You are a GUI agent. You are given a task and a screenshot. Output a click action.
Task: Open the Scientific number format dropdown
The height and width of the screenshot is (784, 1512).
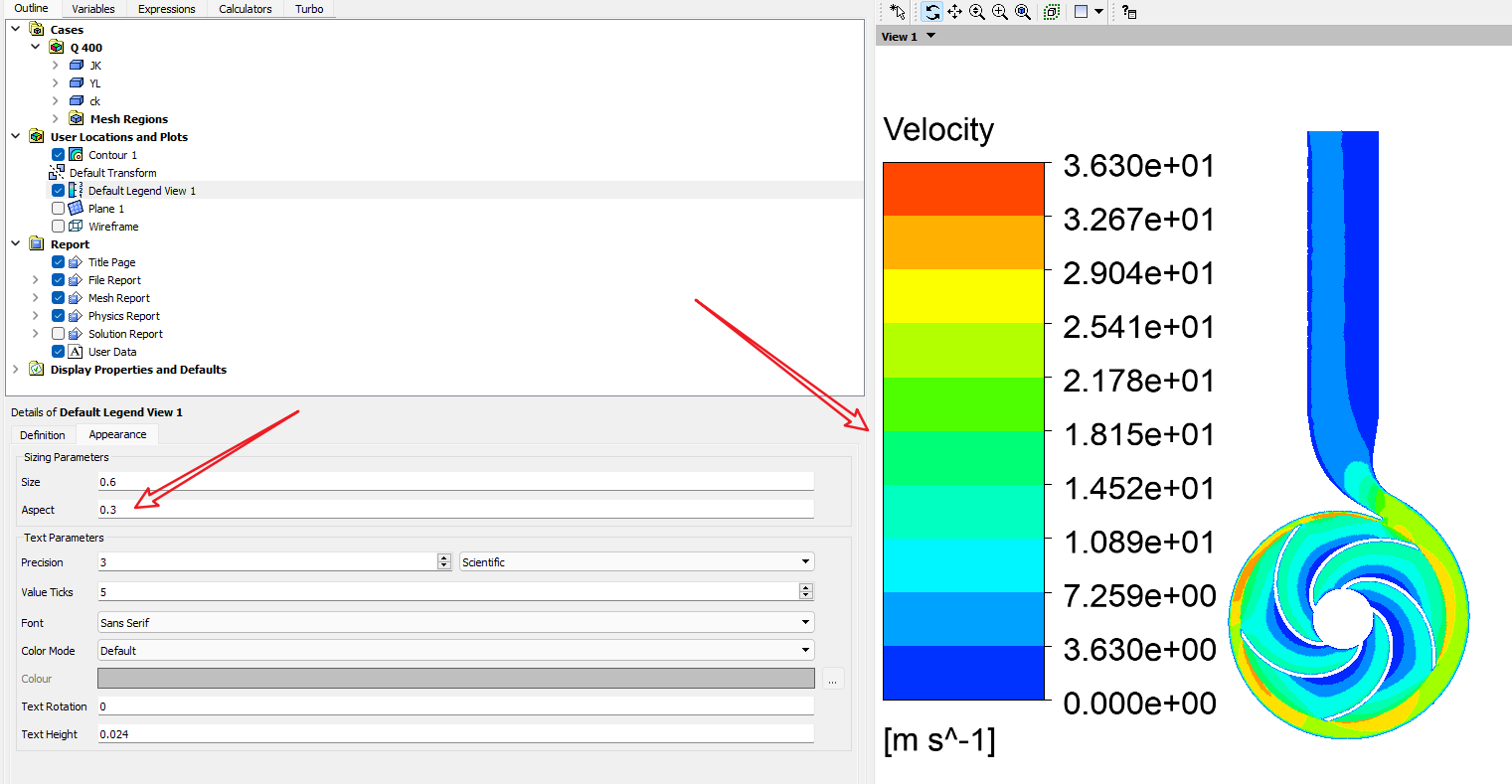point(636,562)
